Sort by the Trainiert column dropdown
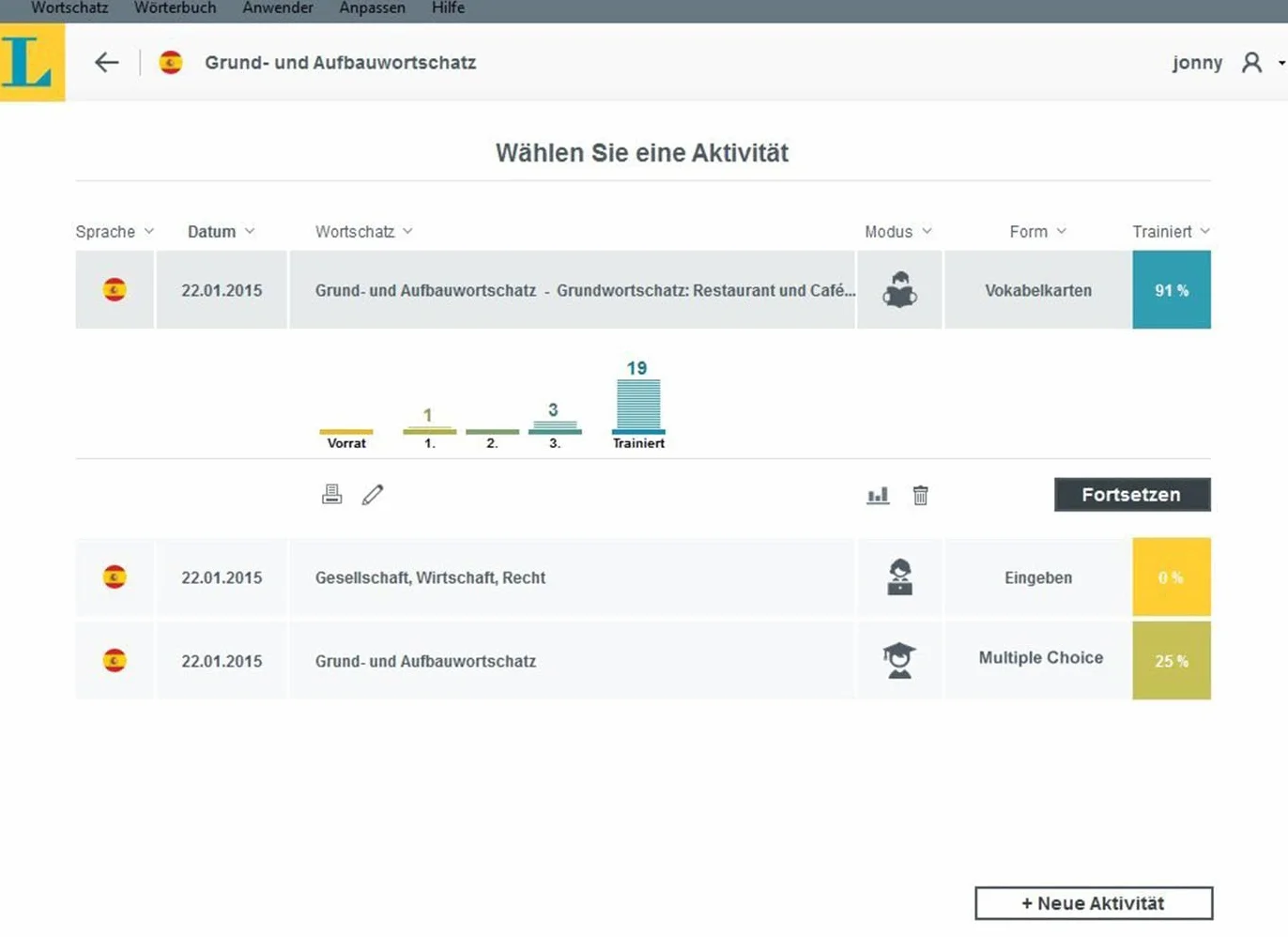Viewport: 1288px width, 937px height. click(1171, 232)
